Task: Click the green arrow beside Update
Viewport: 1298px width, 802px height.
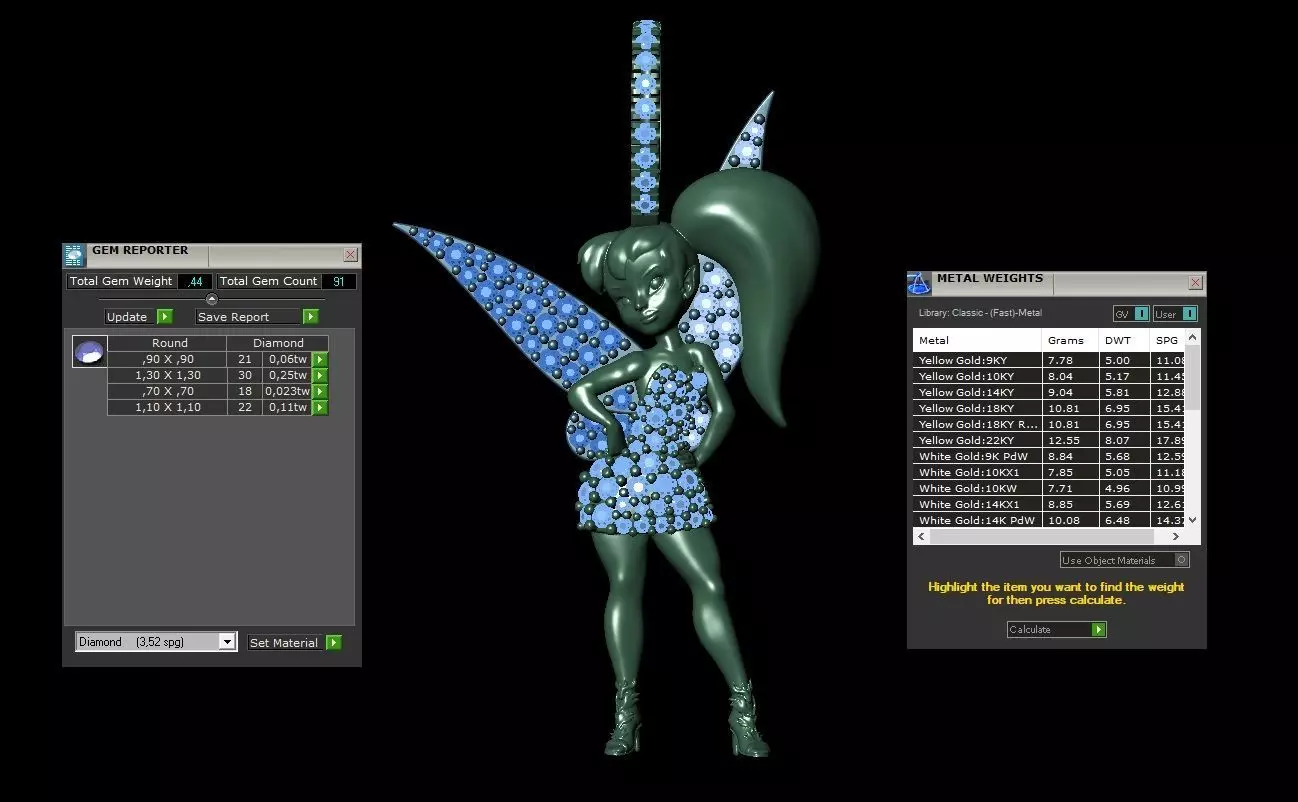Action: [x=164, y=317]
